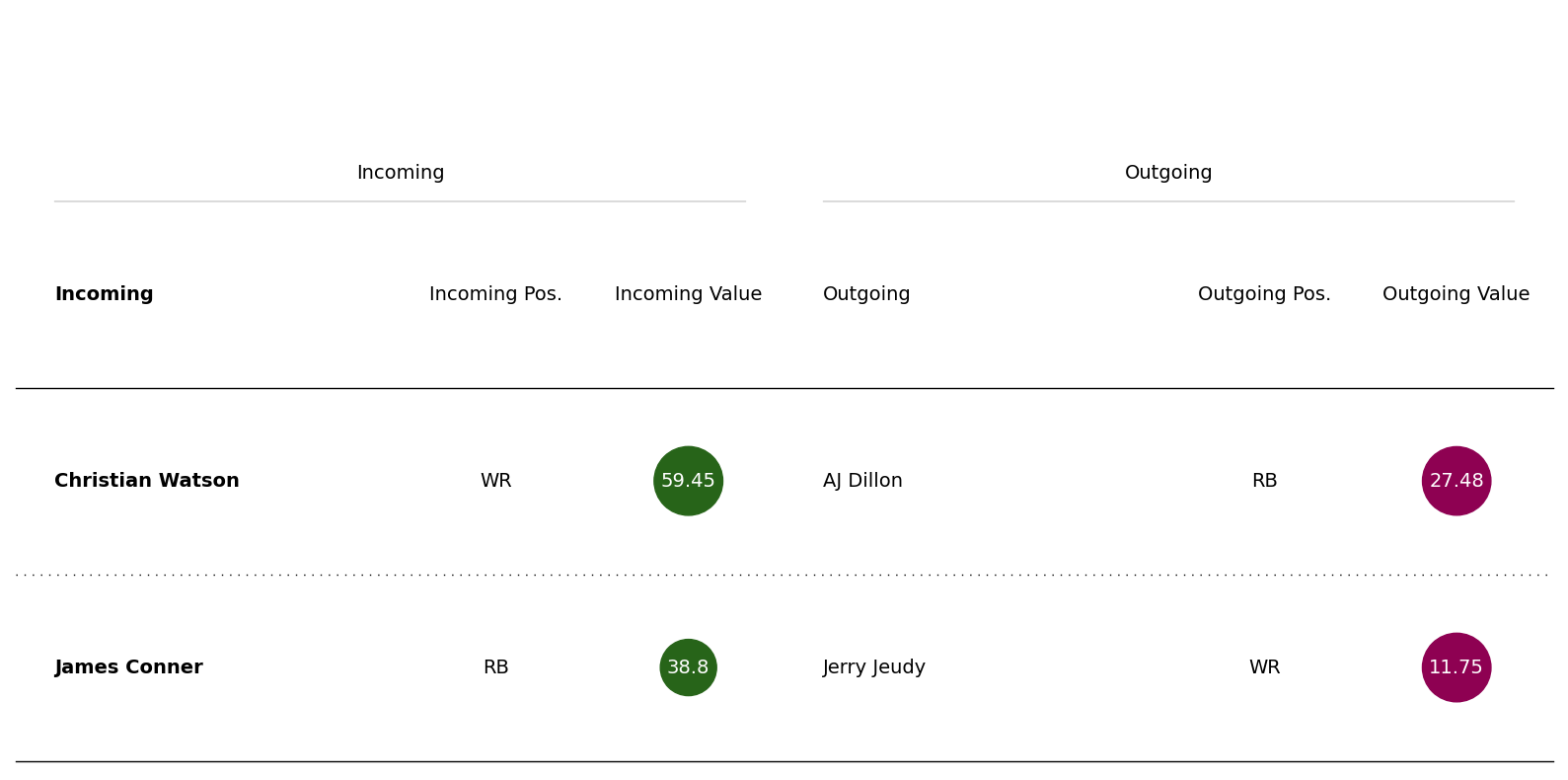Viewport: 1568px width, 780px height.
Task: Click RB position for AJ Dillon
Action: click(x=1264, y=481)
